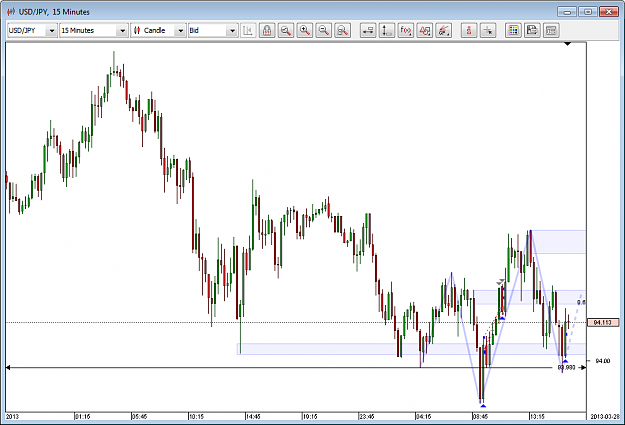625x425 pixels.
Task: Click the chart window title icon
Action: click(11, 12)
